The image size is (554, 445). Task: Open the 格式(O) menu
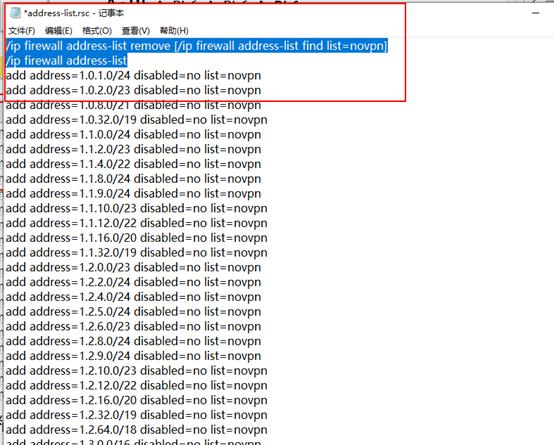(x=97, y=31)
